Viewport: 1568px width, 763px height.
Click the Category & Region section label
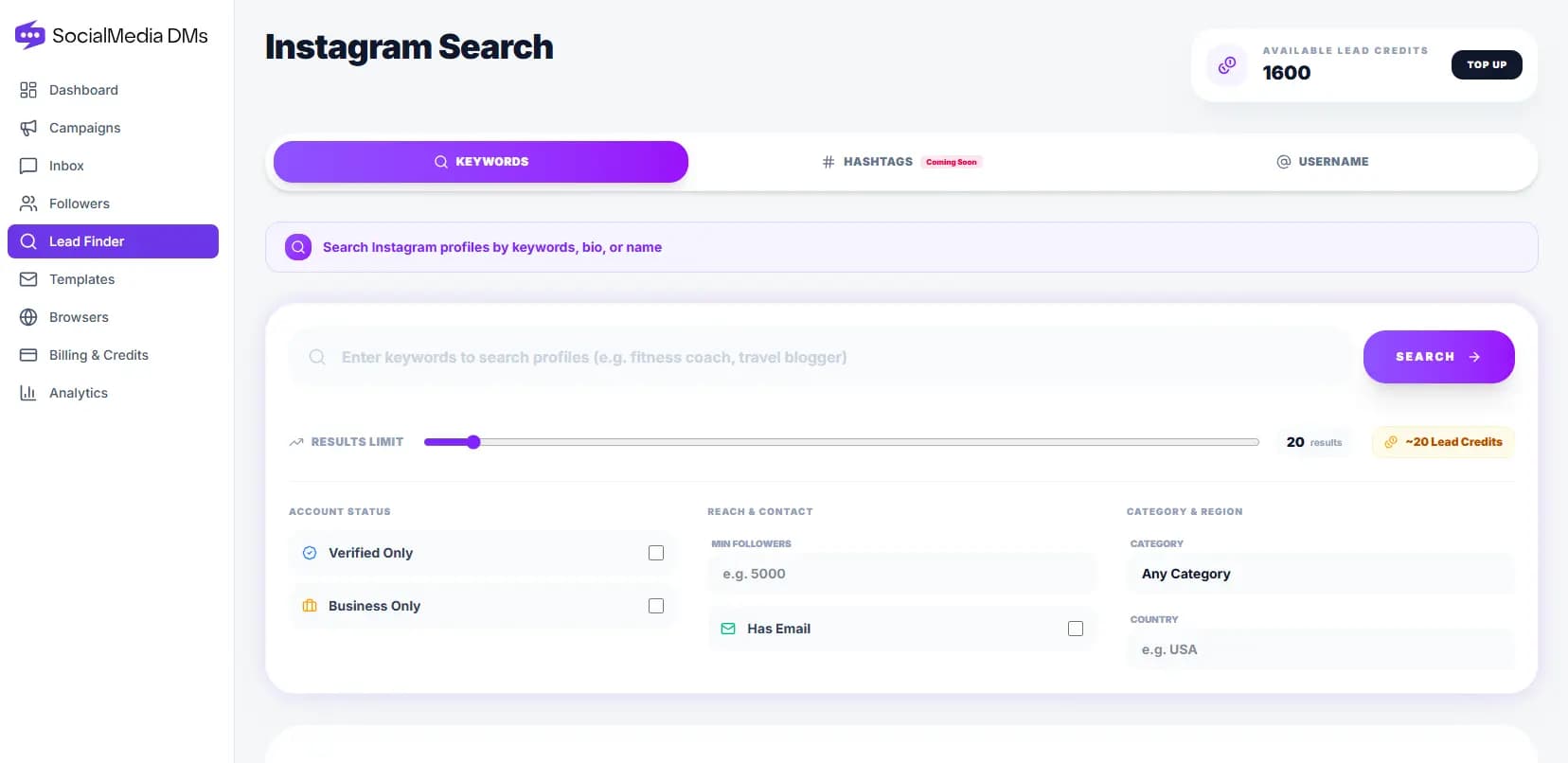(1185, 511)
